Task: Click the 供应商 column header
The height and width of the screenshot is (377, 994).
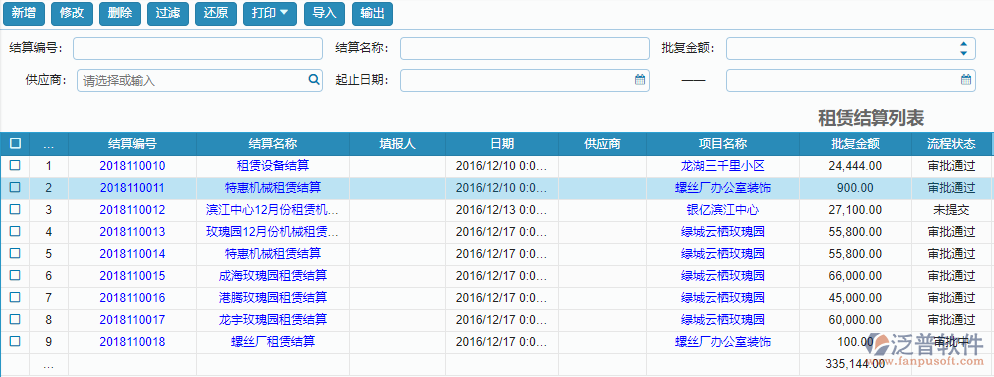Action: [x=602, y=144]
